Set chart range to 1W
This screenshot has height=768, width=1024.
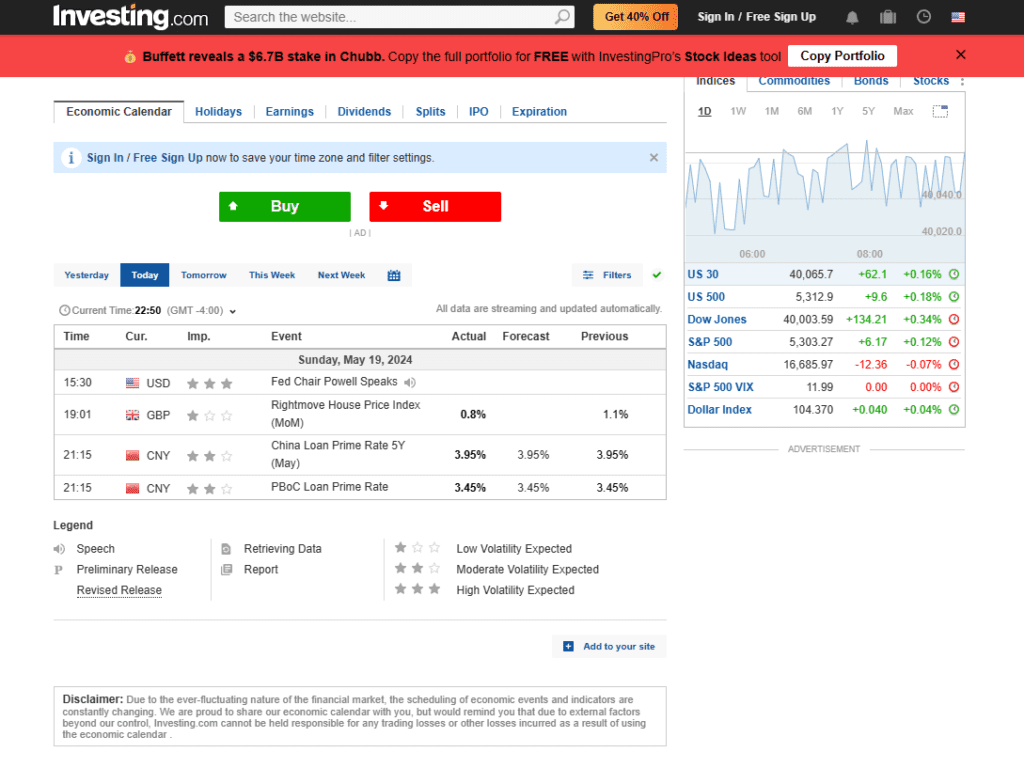tap(738, 111)
